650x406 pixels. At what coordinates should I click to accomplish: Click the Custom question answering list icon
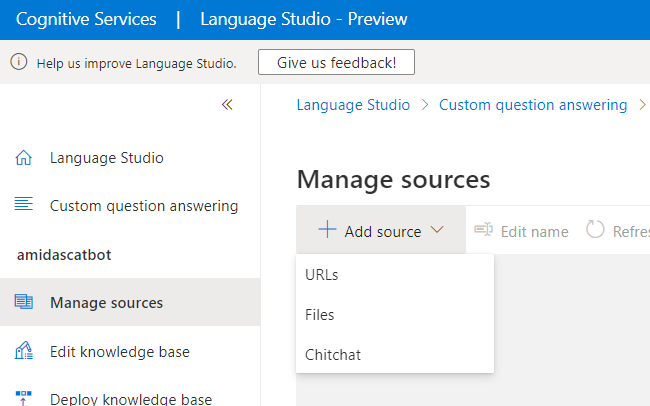[24, 205]
